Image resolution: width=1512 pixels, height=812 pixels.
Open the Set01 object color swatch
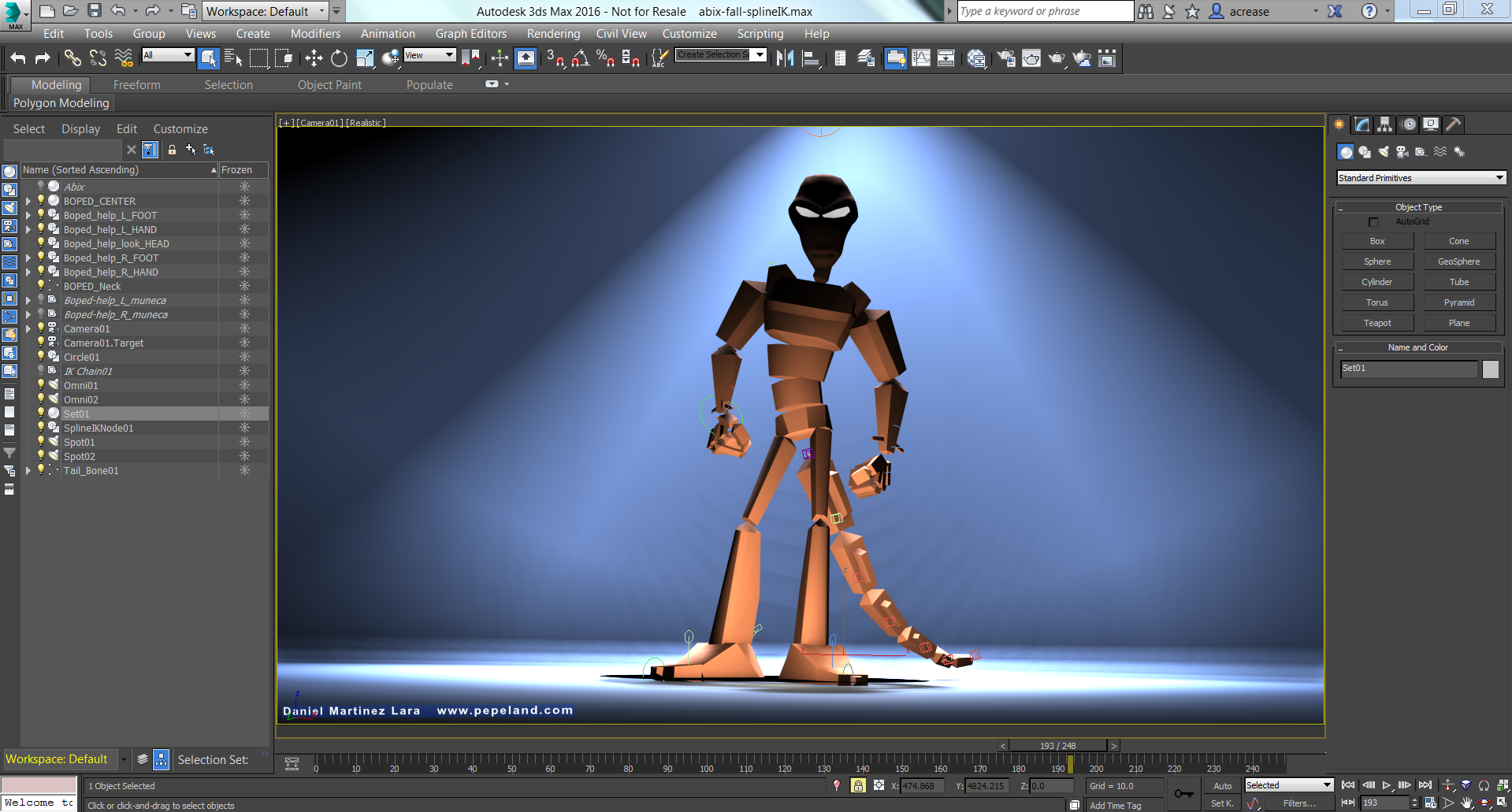pos(1490,369)
